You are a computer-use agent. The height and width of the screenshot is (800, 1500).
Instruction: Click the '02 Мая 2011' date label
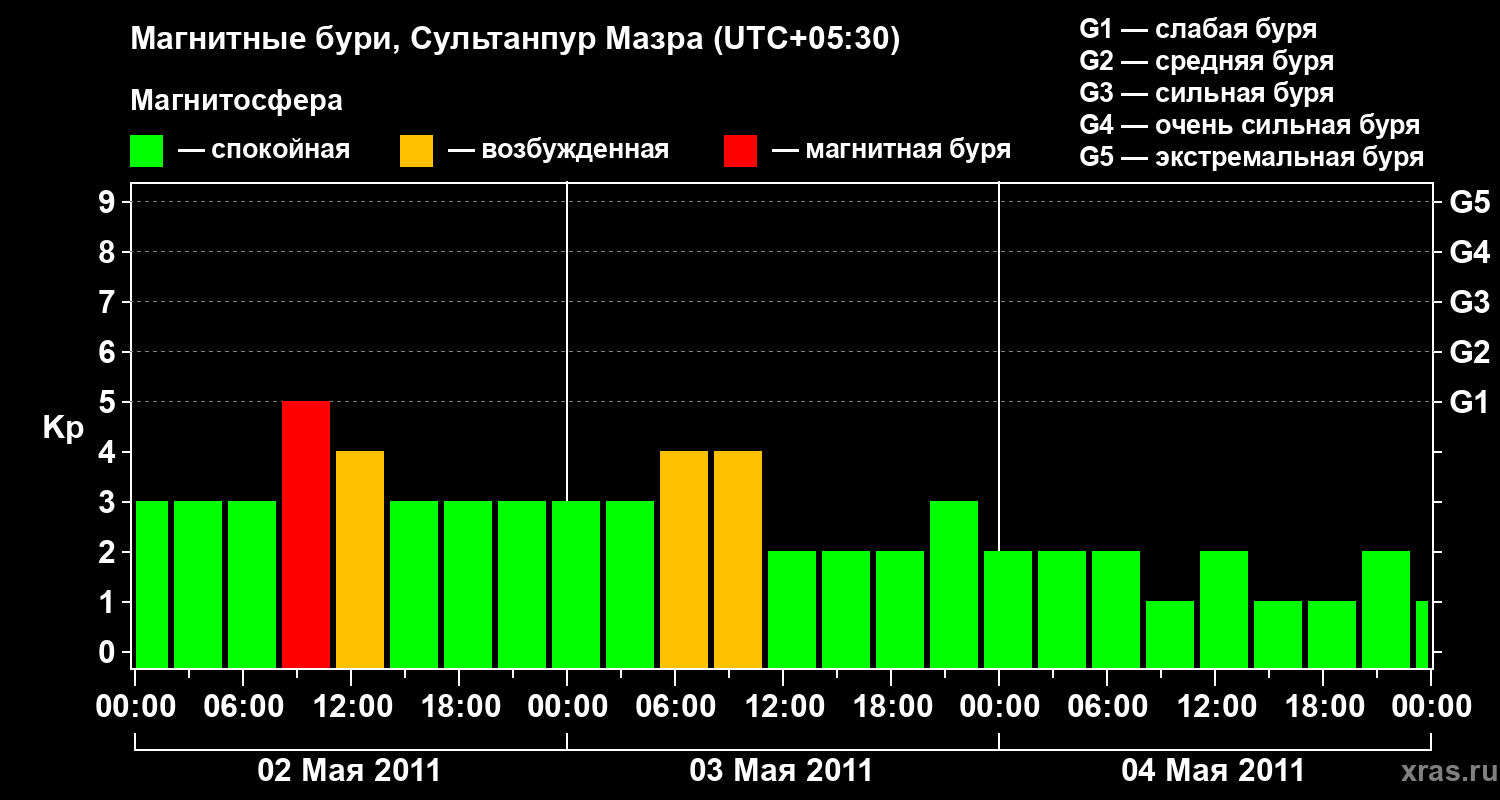pyautogui.click(x=349, y=770)
